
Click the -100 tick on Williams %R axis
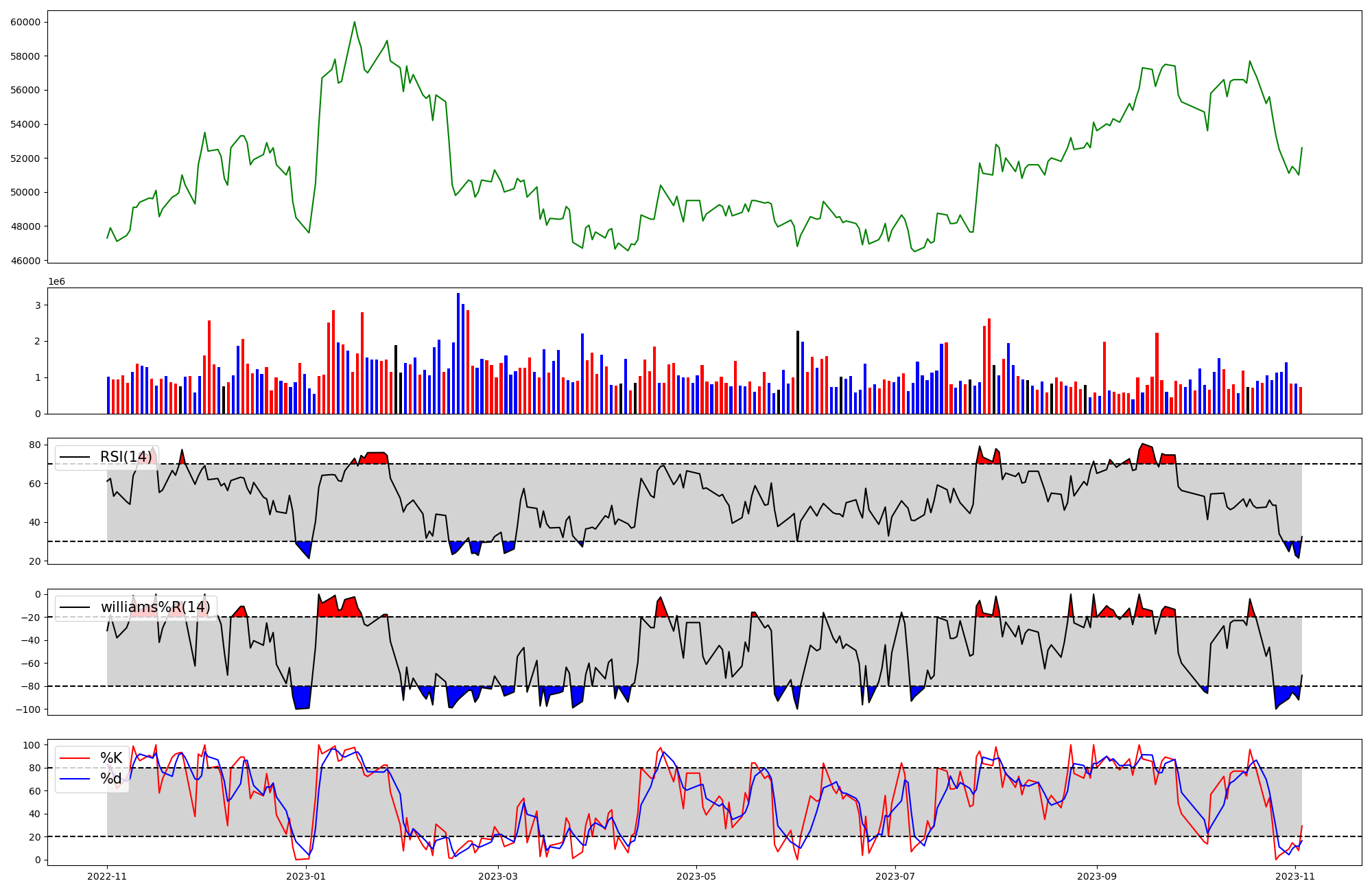(27, 709)
